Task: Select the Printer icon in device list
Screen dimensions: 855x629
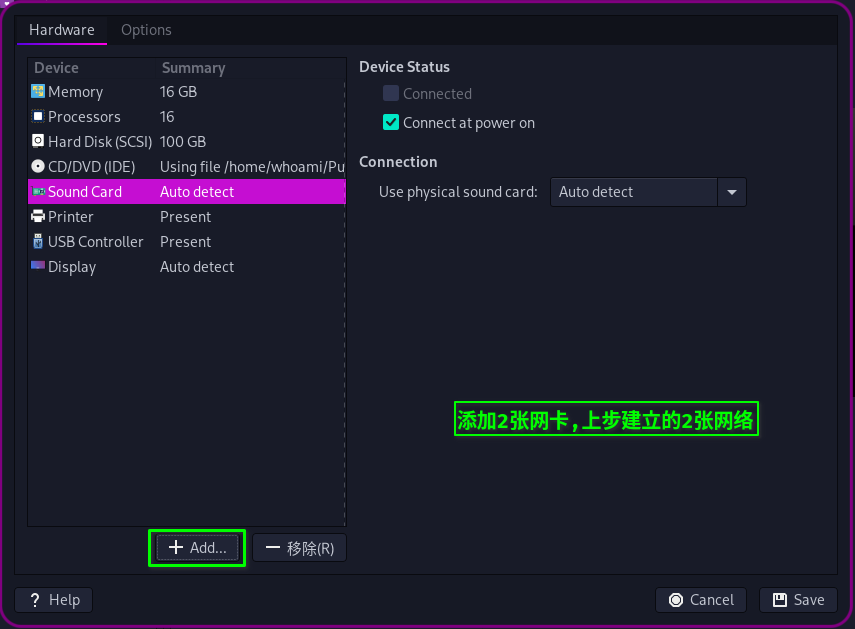Action: coord(38,217)
